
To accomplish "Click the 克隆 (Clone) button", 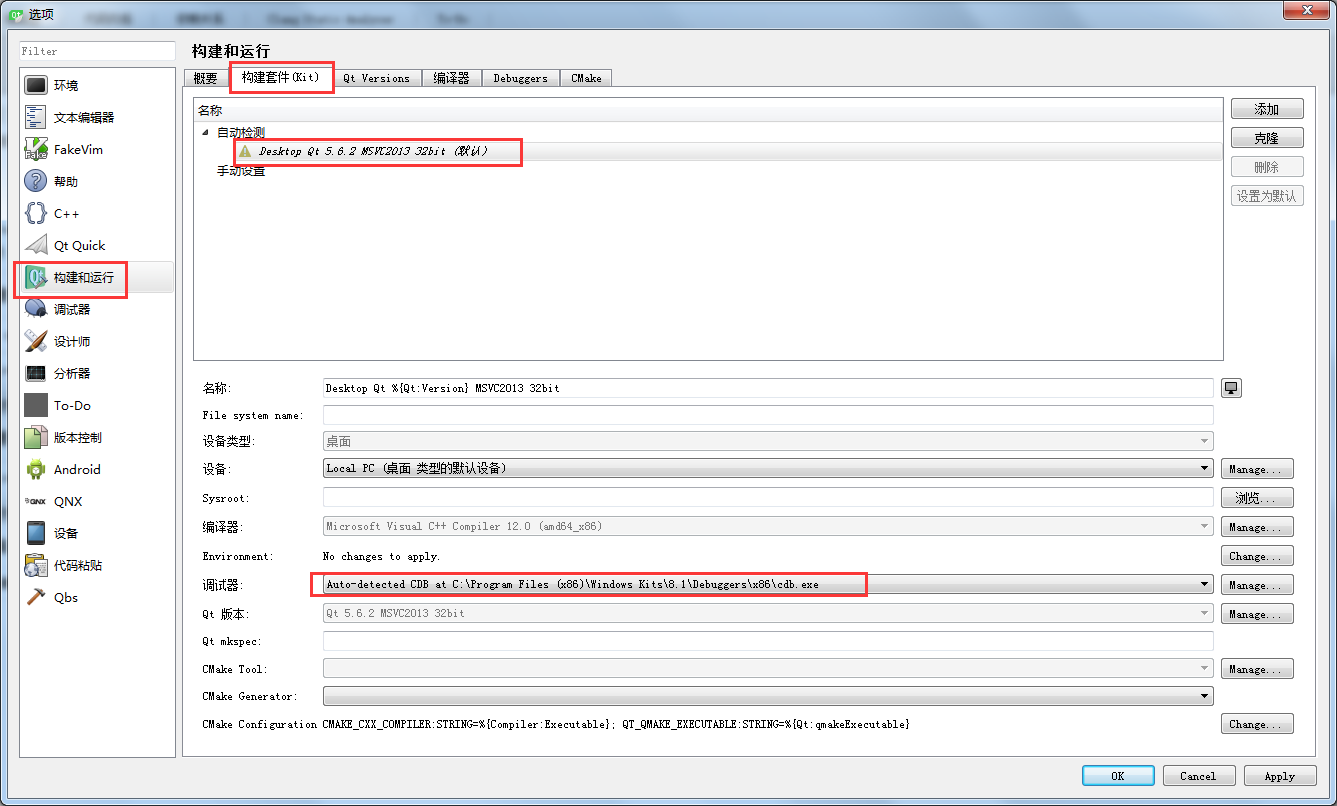I will (1266, 137).
